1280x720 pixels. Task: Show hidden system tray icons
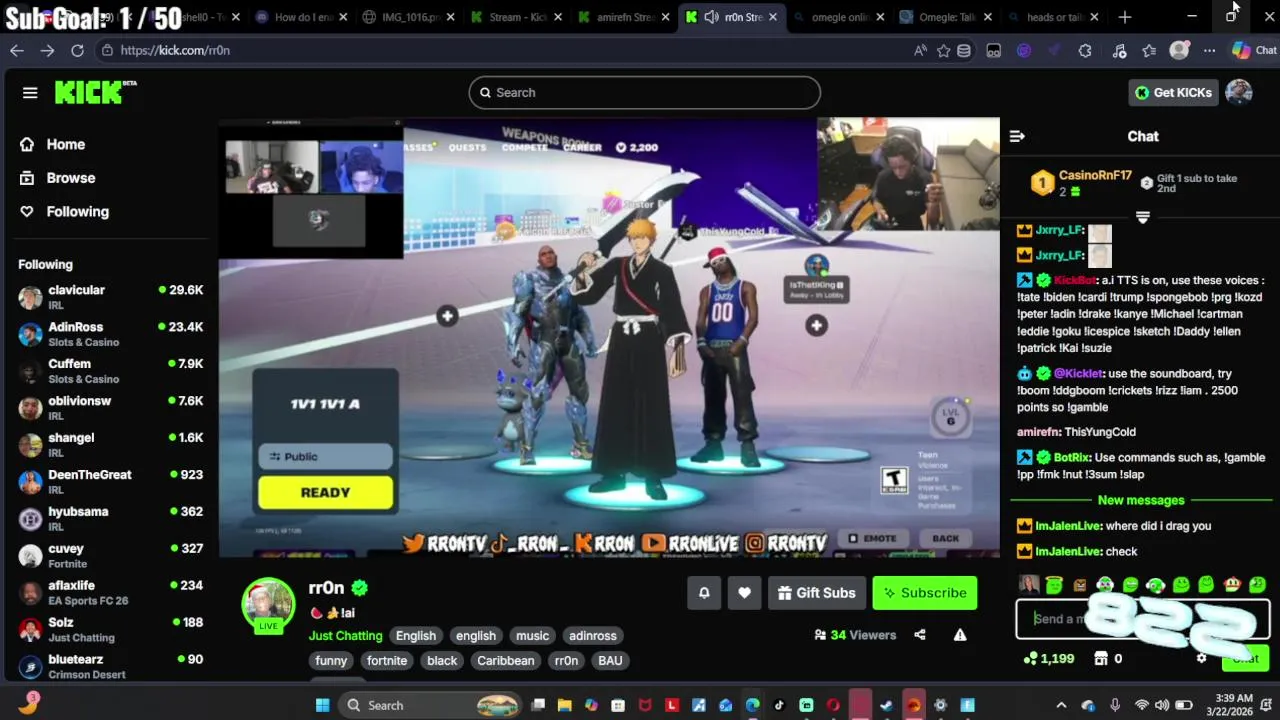pos(1061,705)
